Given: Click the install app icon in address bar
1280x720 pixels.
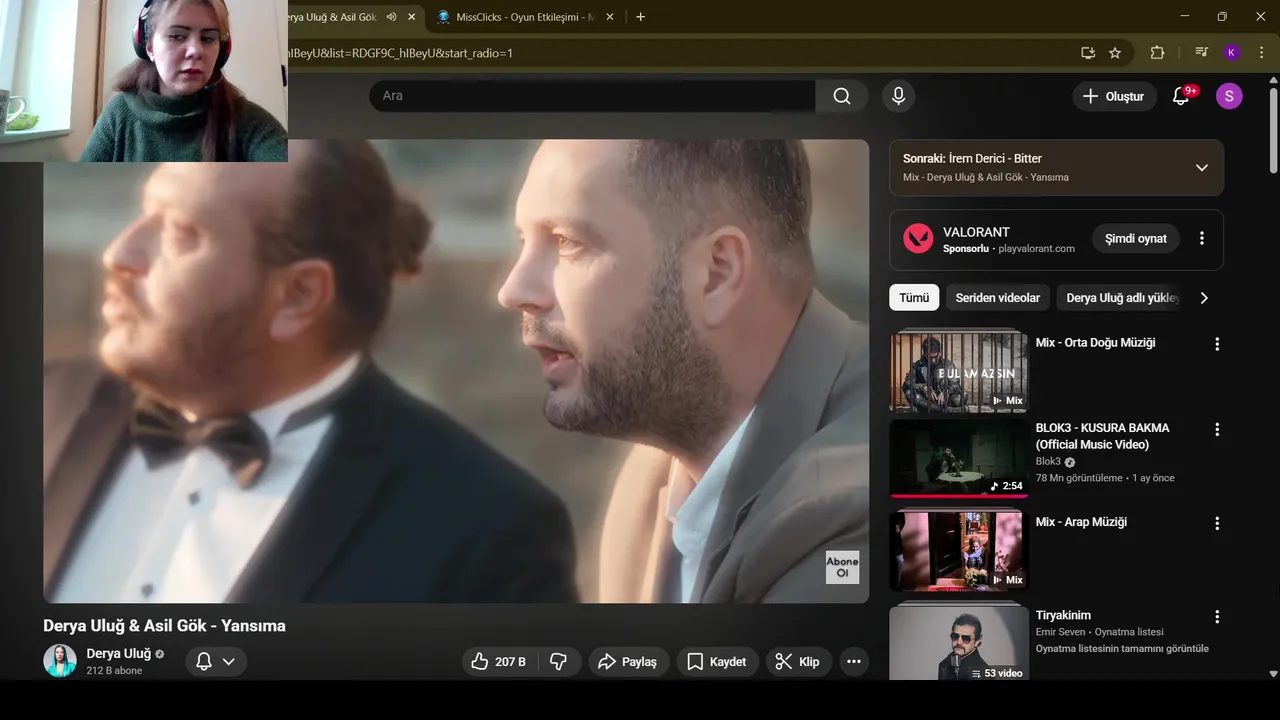Looking at the screenshot, I should click(1088, 53).
